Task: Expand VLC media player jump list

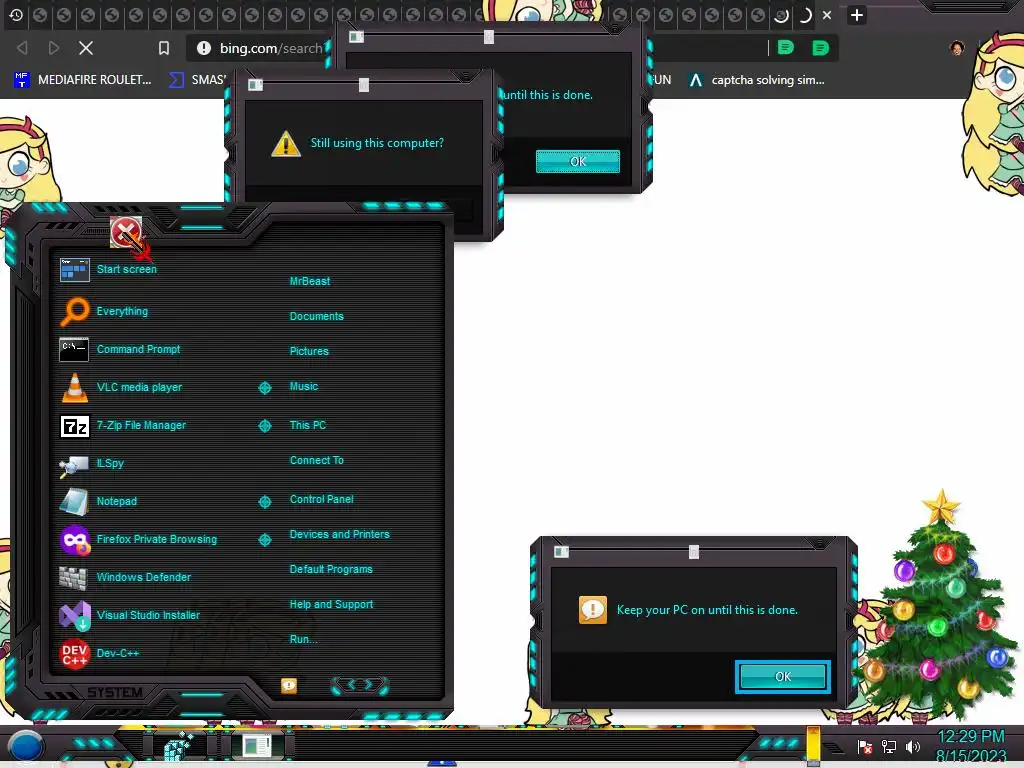Action: [x=264, y=388]
